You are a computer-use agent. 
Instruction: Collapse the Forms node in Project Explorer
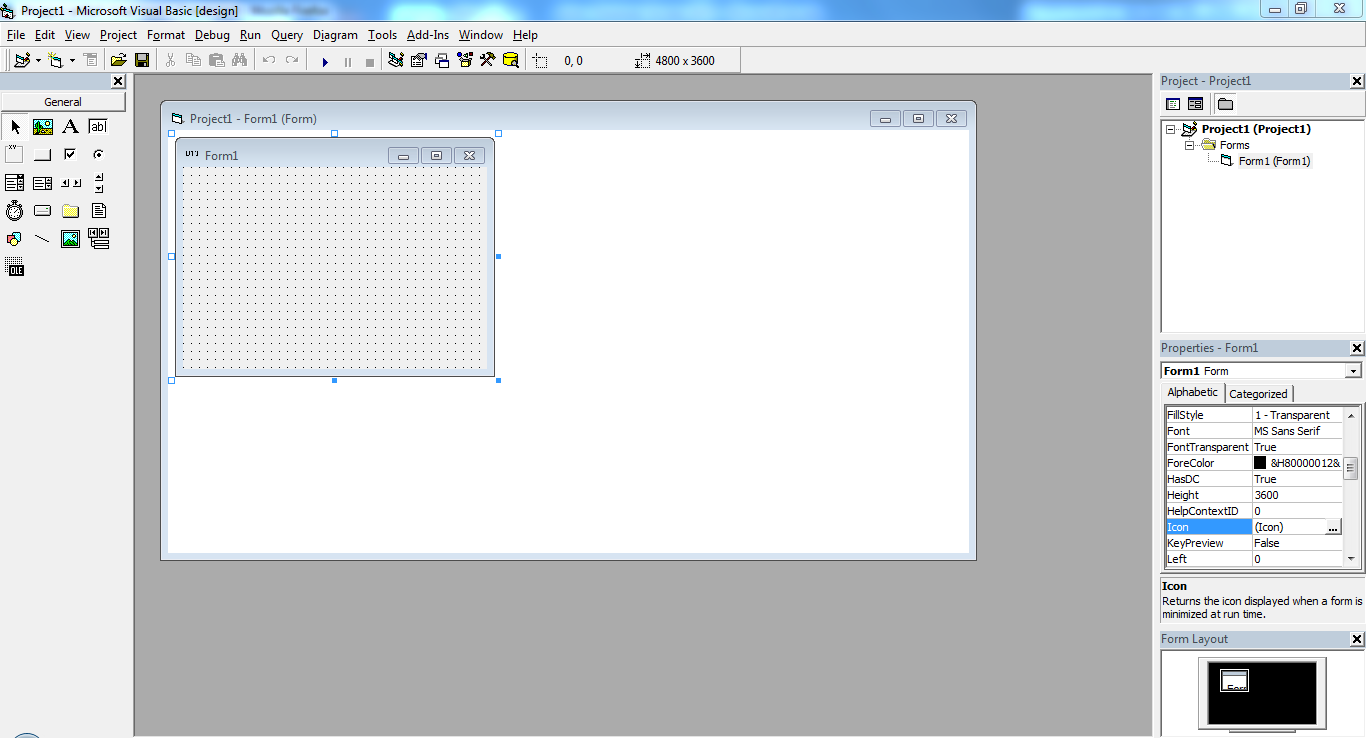1189,145
